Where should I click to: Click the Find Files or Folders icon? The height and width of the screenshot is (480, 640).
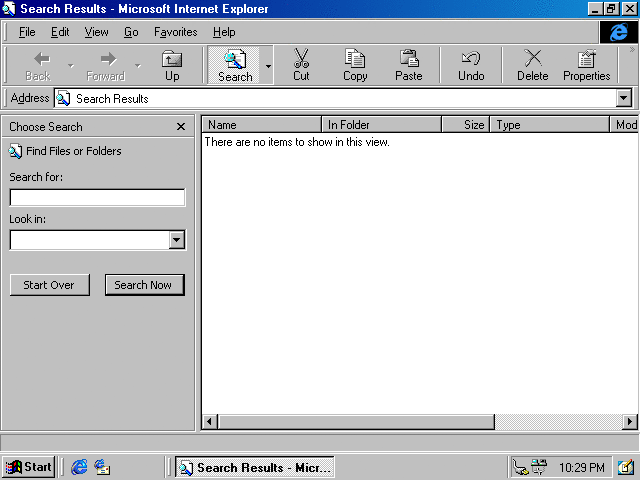point(16,151)
